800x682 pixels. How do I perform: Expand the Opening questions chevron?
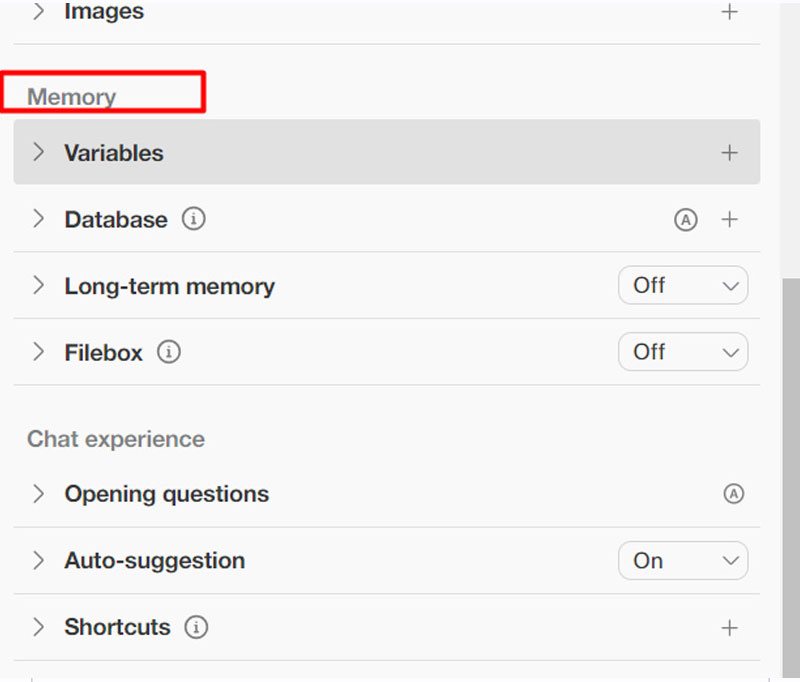pyautogui.click(x=39, y=494)
